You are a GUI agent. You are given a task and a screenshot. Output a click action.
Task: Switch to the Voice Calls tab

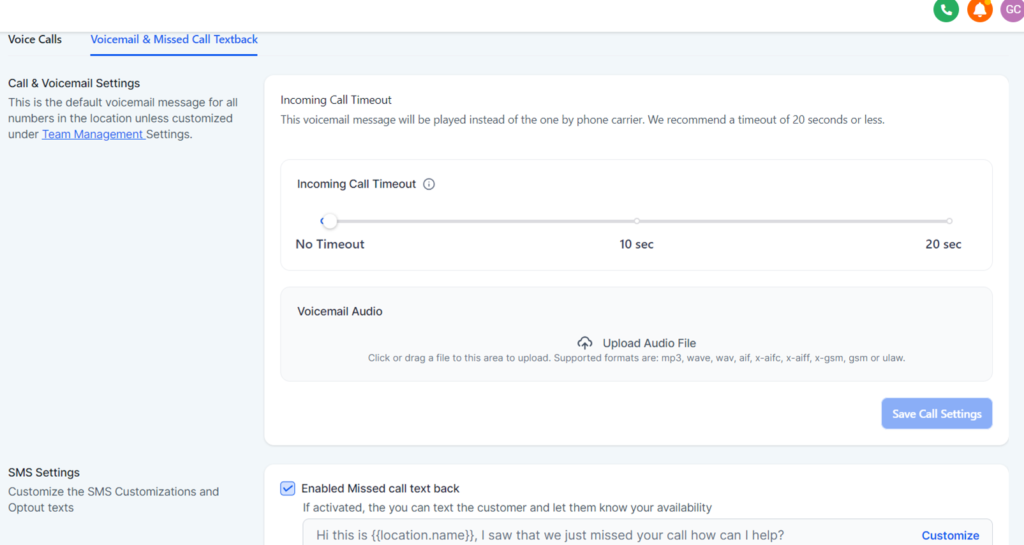35,40
